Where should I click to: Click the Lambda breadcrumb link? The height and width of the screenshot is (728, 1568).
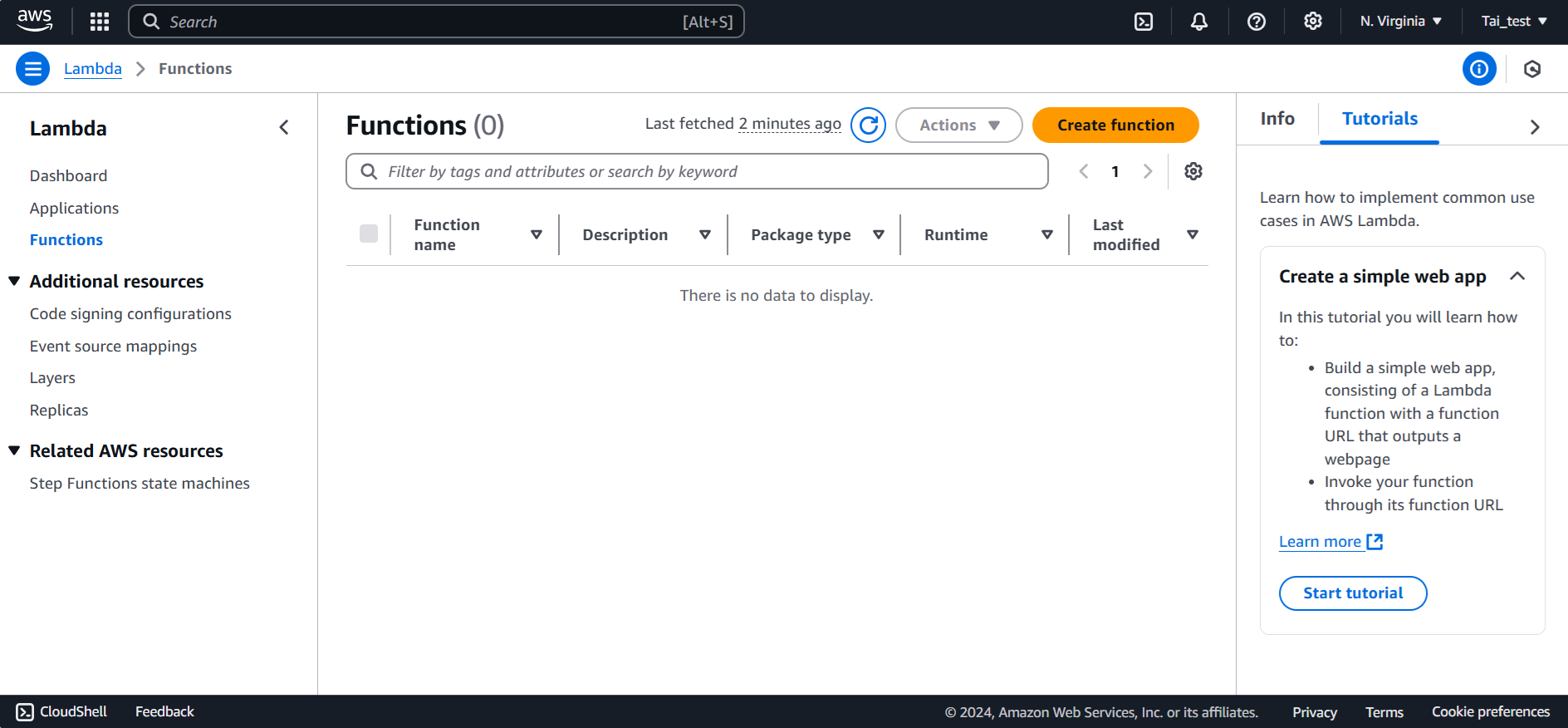(x=93, y=69)
